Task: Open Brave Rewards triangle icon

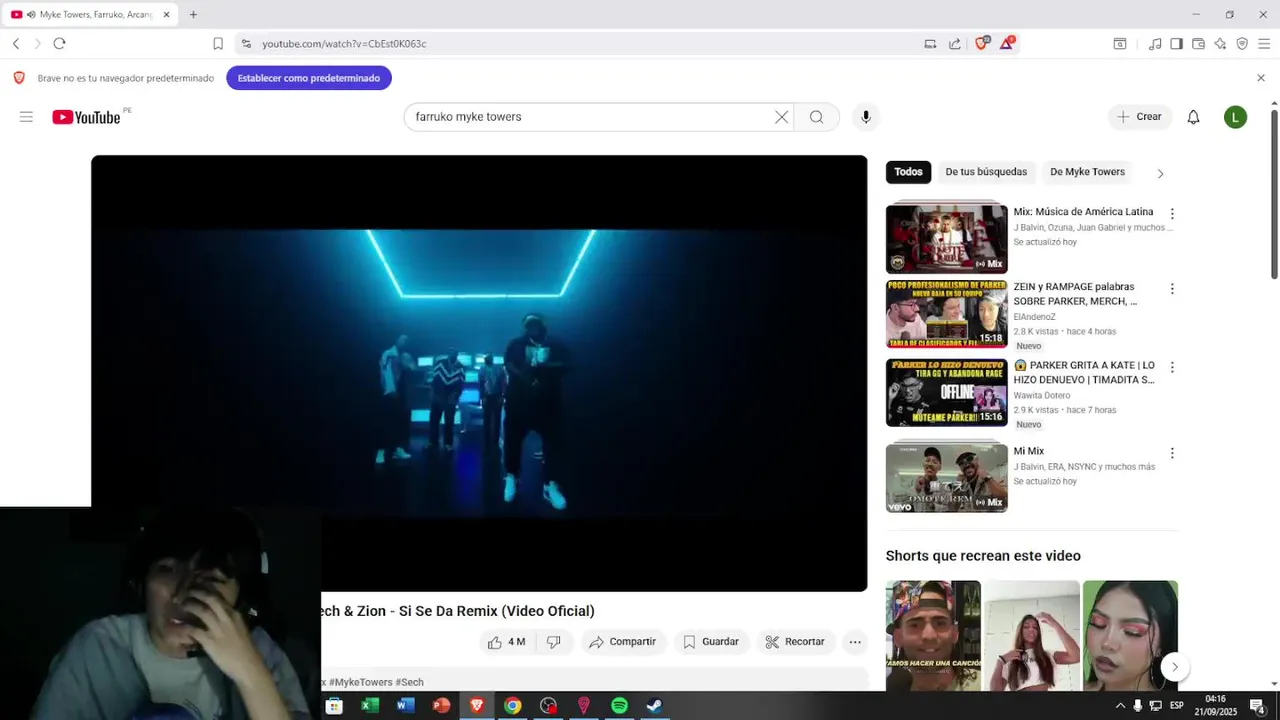Action: 1007,43
